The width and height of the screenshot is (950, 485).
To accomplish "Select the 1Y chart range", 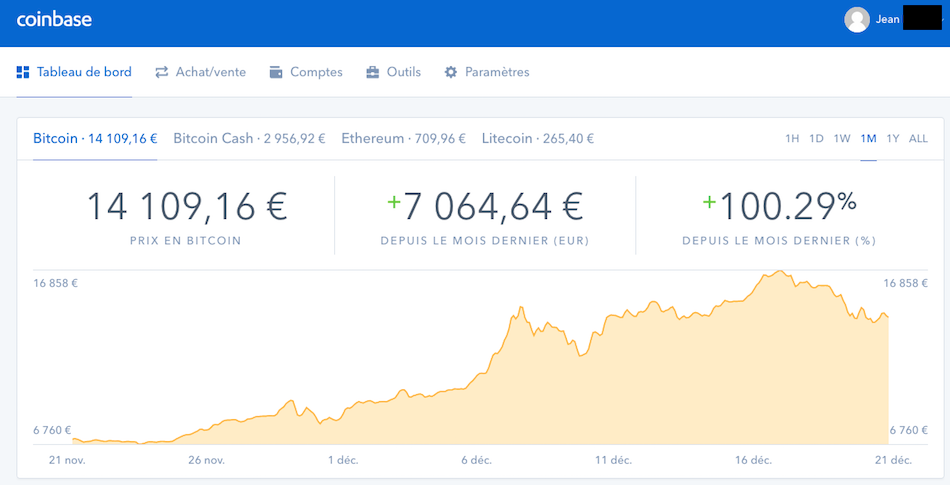I will tap(892, 139).
